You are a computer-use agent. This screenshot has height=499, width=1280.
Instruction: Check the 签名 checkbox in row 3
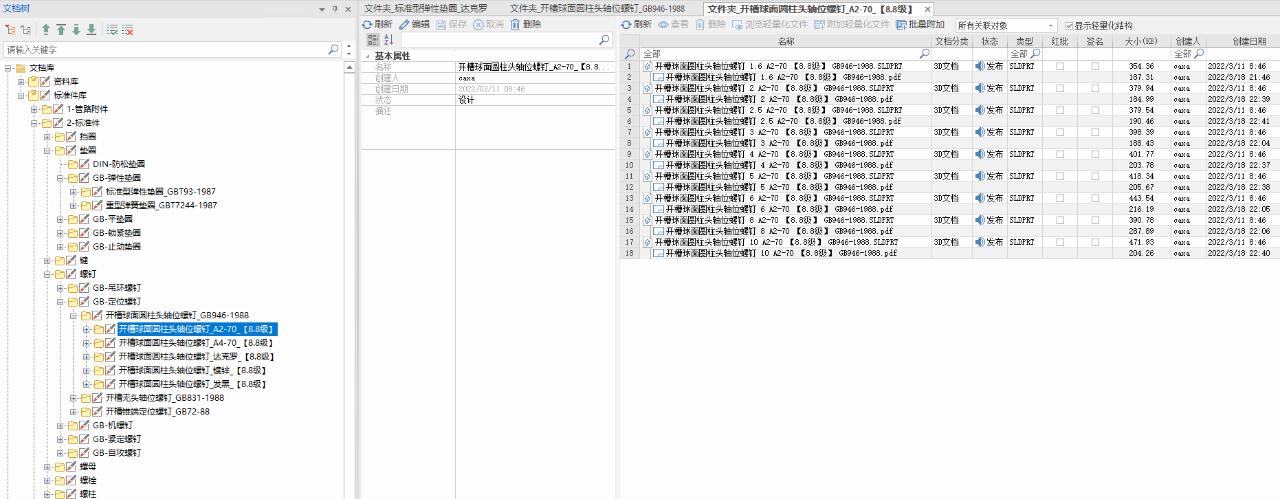[1095, 88]
